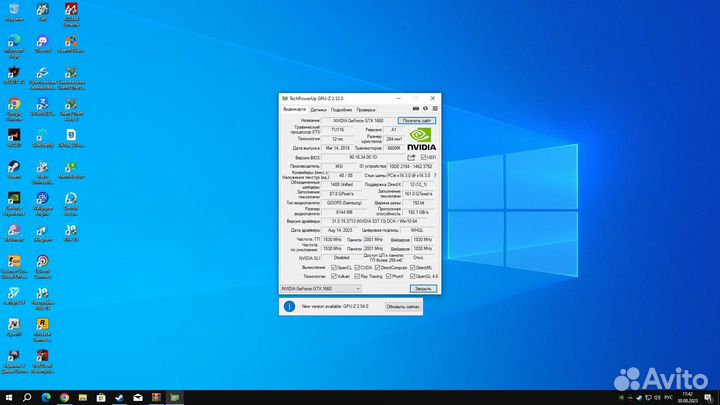Image resolution: width=720 pixels, height=405 pixels.
Task: Open the notification center icon
Action: 709,398
